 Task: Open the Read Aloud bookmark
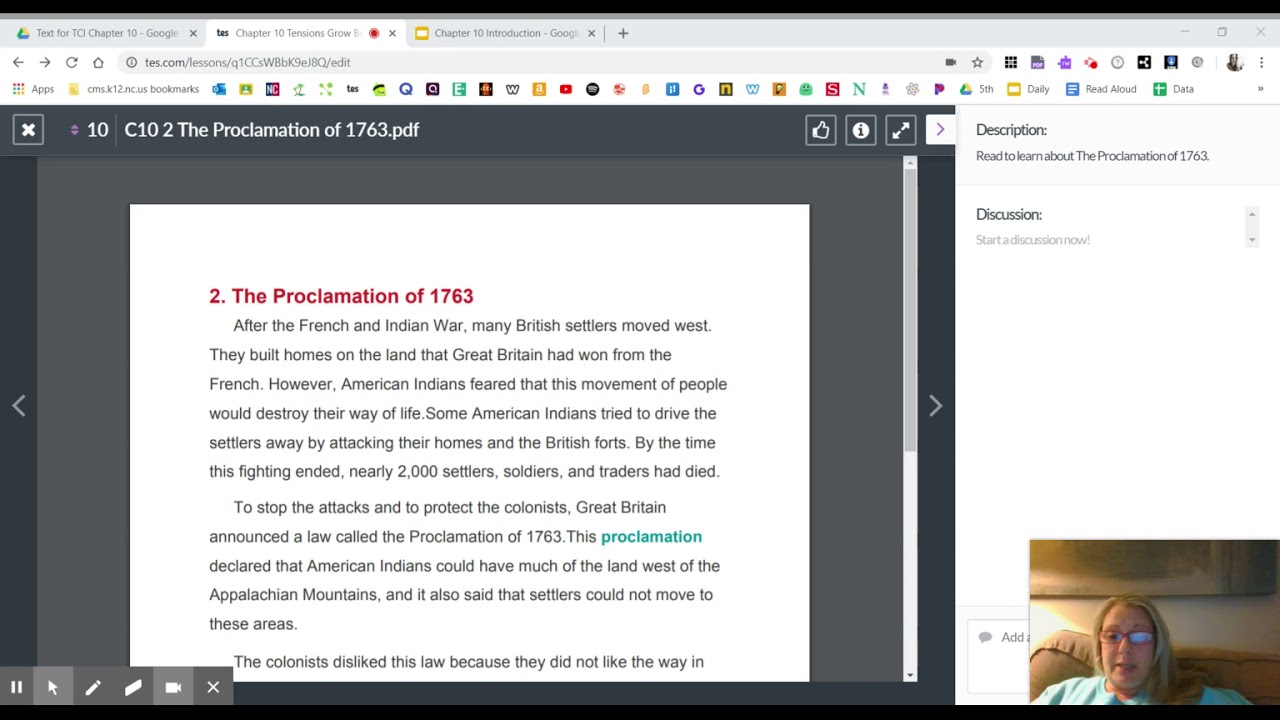(1101, 89)
